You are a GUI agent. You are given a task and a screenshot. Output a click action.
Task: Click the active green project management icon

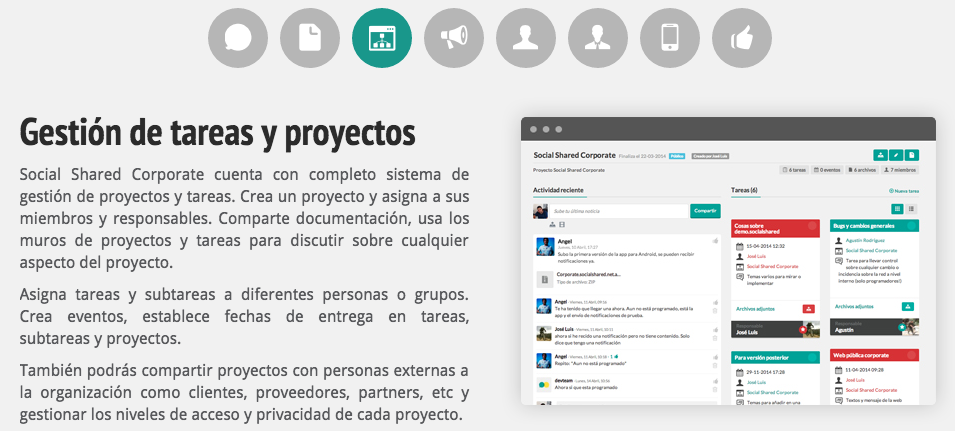(x=382, y=38)
